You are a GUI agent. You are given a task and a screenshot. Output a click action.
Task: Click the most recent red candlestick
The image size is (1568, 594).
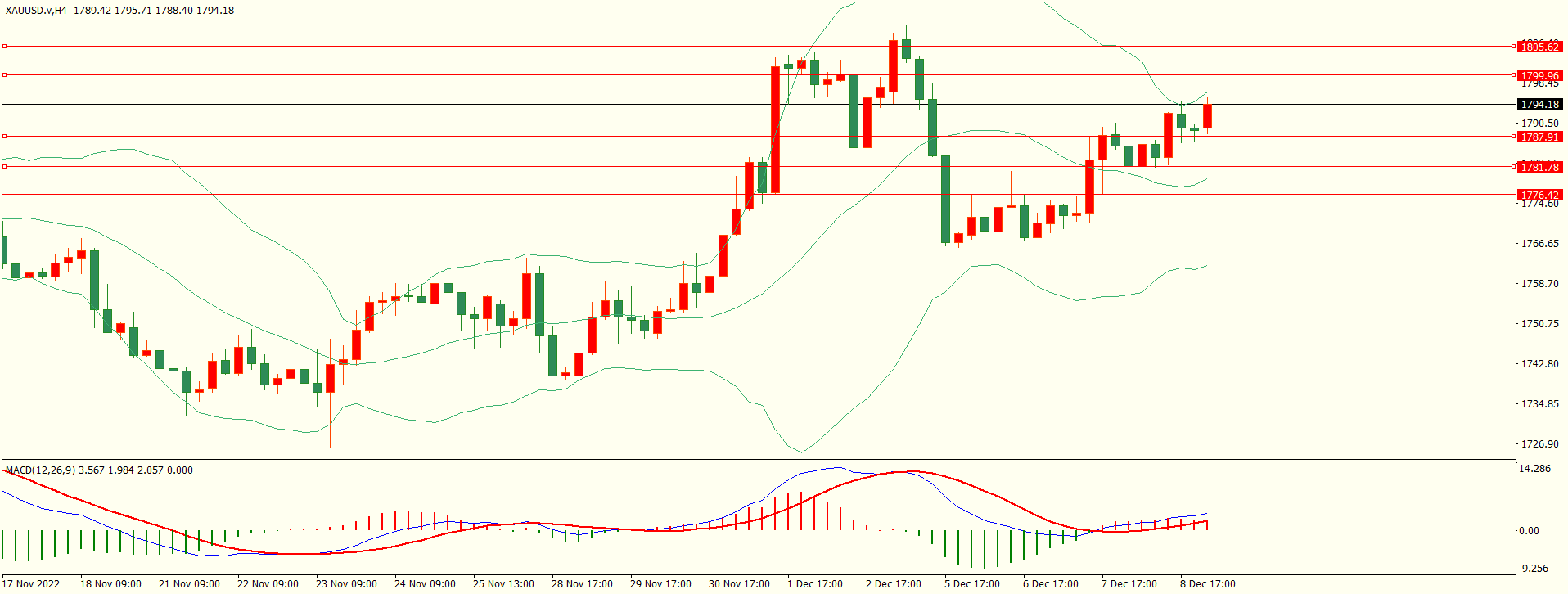(x=1207, y=116)
